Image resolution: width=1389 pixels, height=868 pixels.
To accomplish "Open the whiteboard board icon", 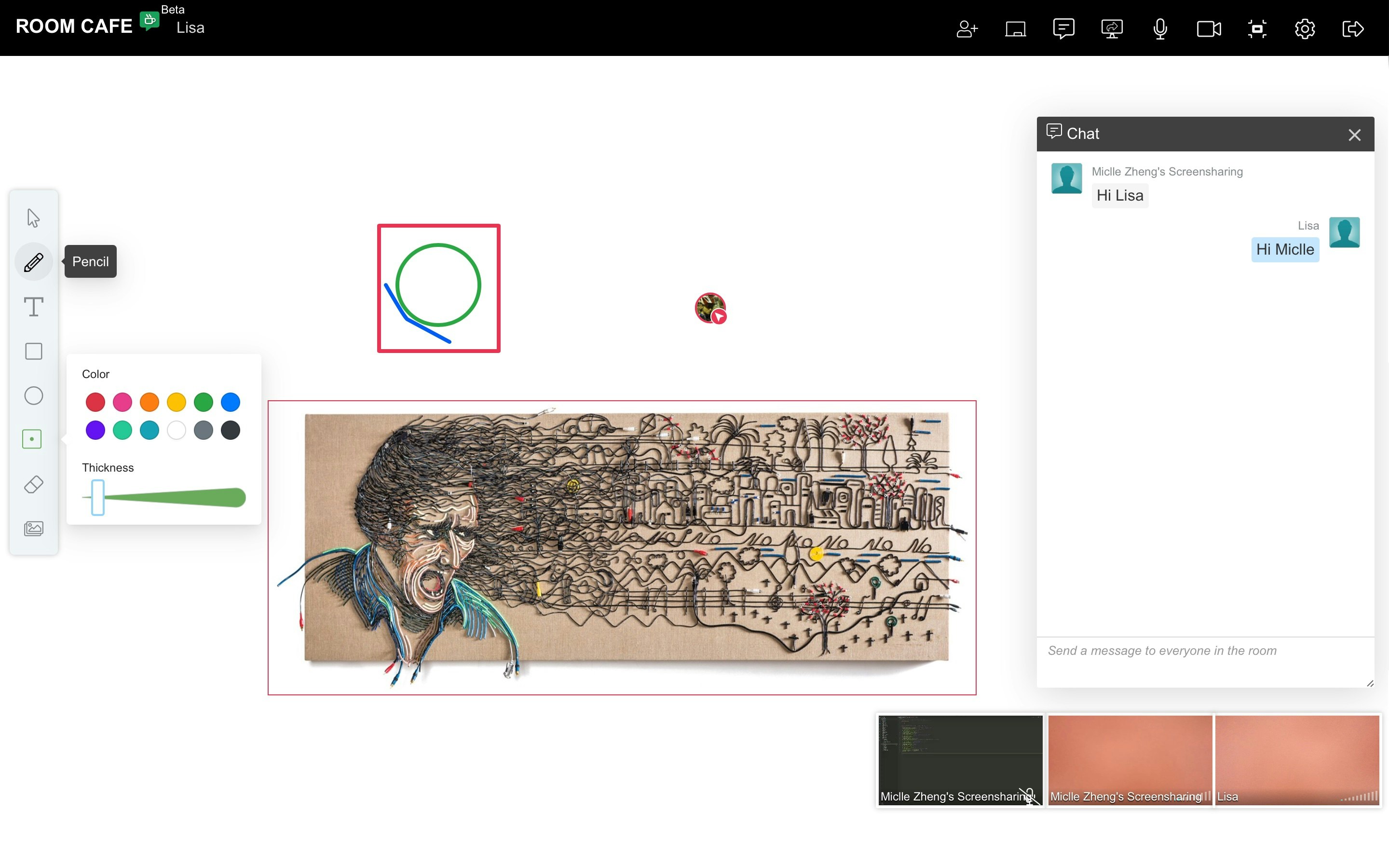I will (1015, 29).
